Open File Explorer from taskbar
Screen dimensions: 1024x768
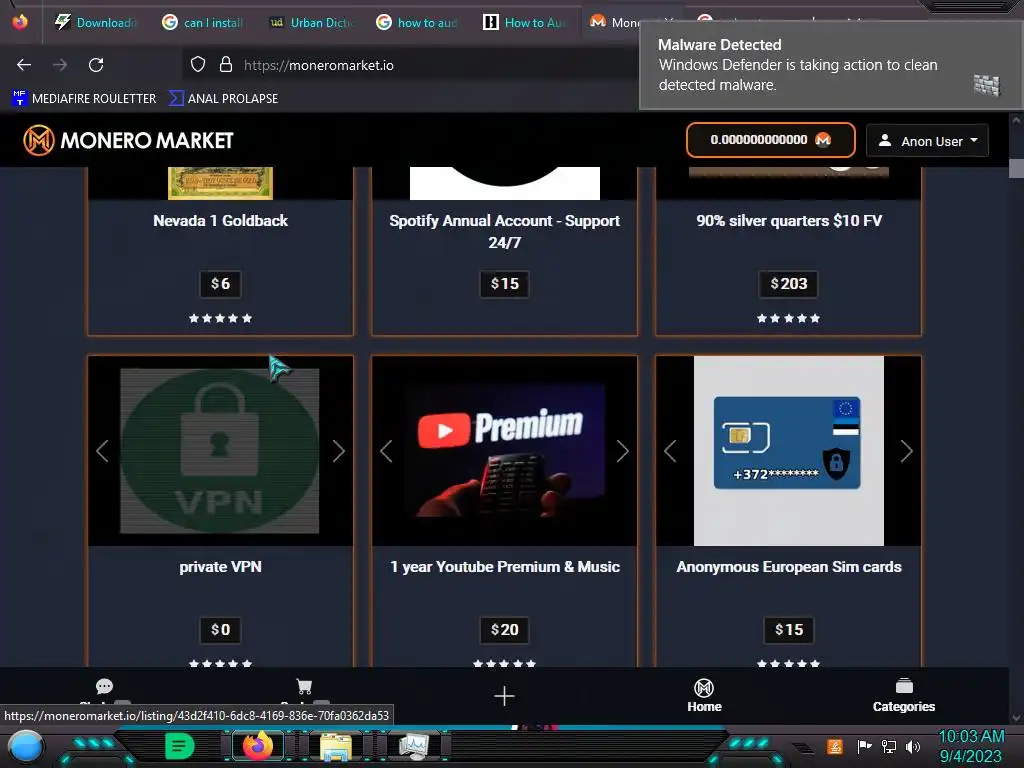pos(336,746)
